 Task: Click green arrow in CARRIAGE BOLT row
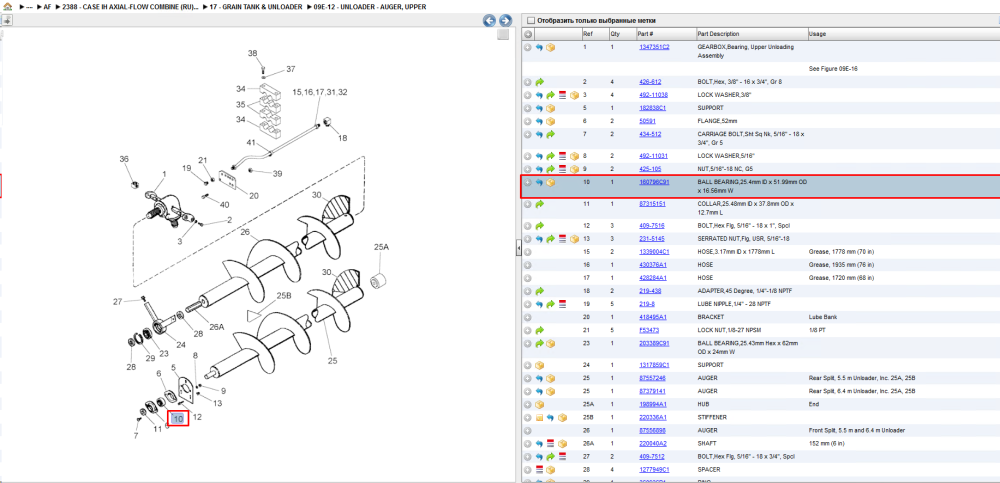(551, 134)
